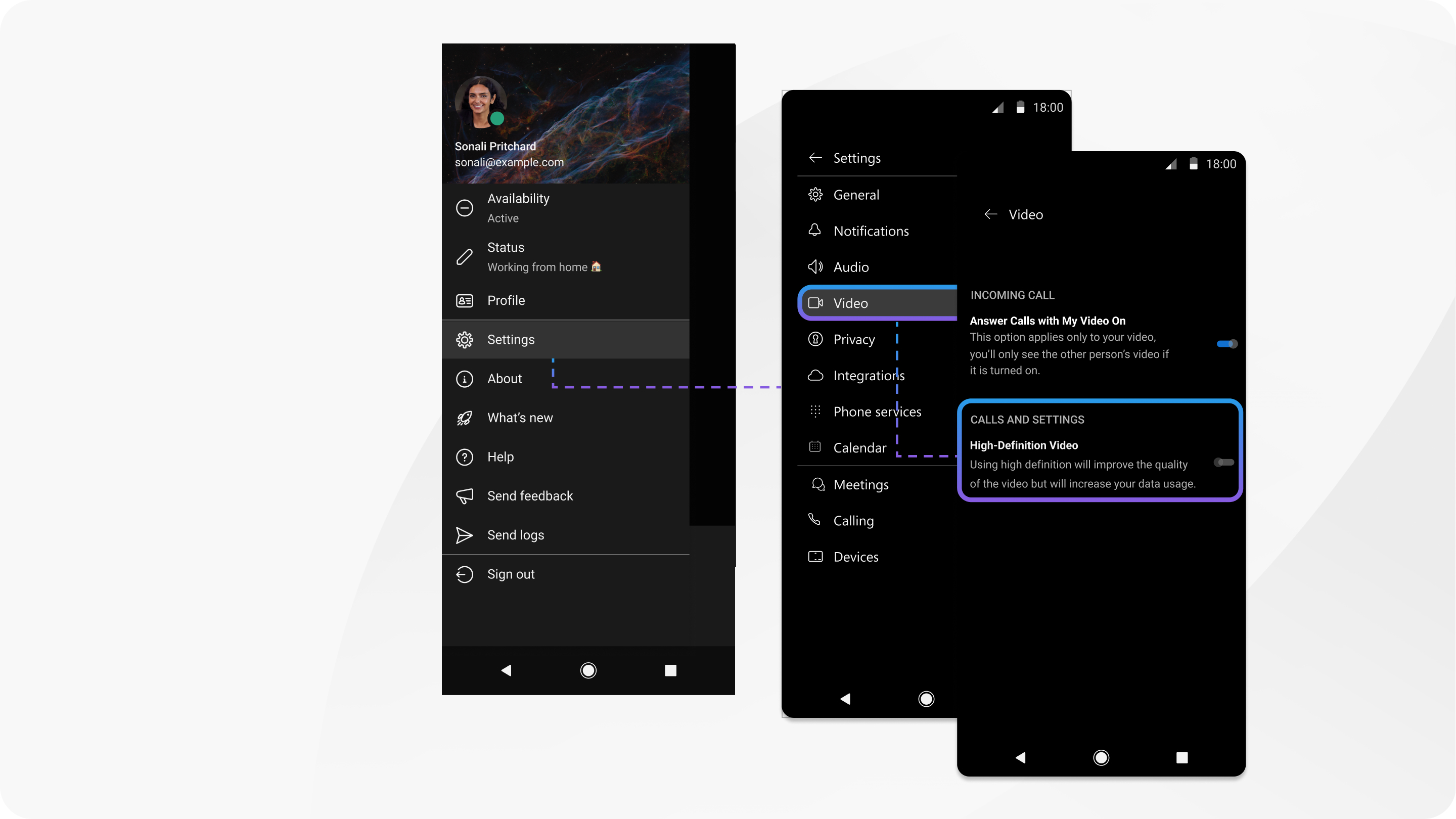Navigate back using the Video back arrow
Image resolution: width=1456 pixels, height=819 pixels.
coord(991,214)
